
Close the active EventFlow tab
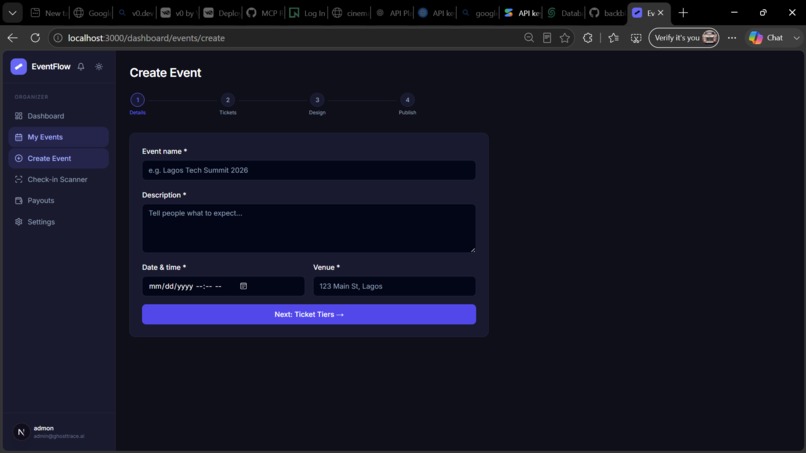(x=661, y=13)
